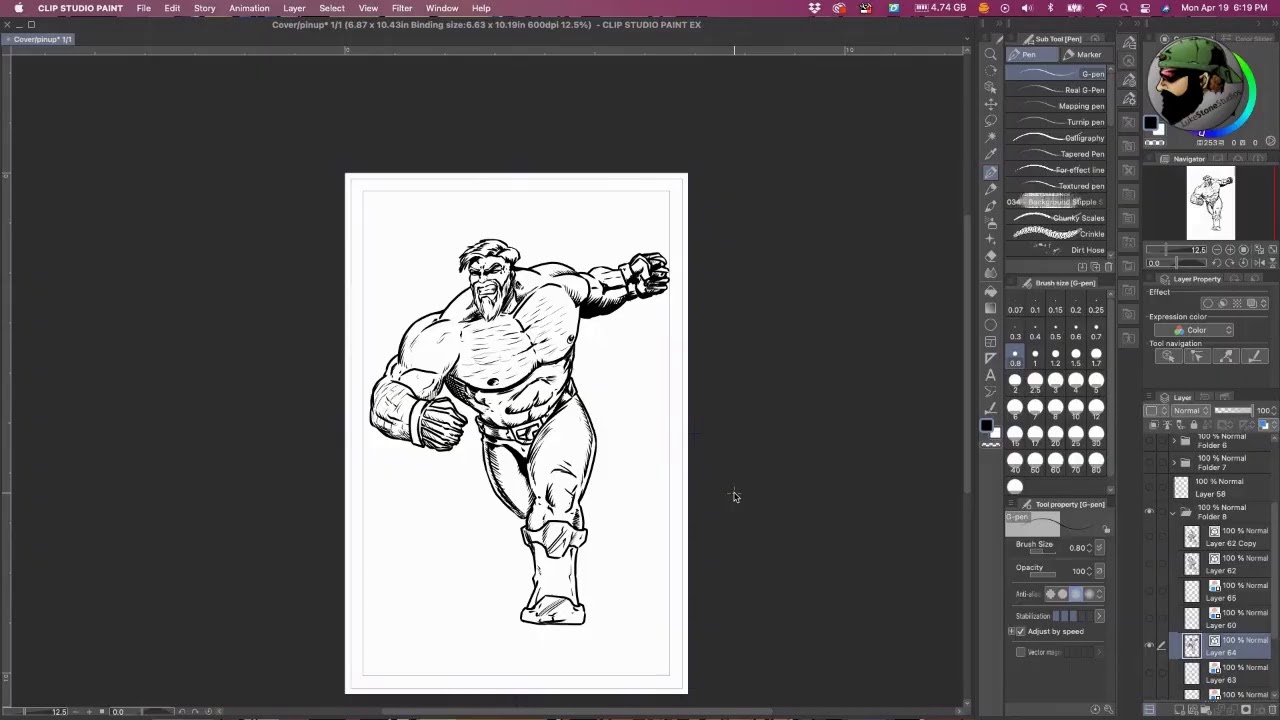Collapse the Folder 8 layer group
This screenshot has height=720, width=1280.
click(1173, 512)
